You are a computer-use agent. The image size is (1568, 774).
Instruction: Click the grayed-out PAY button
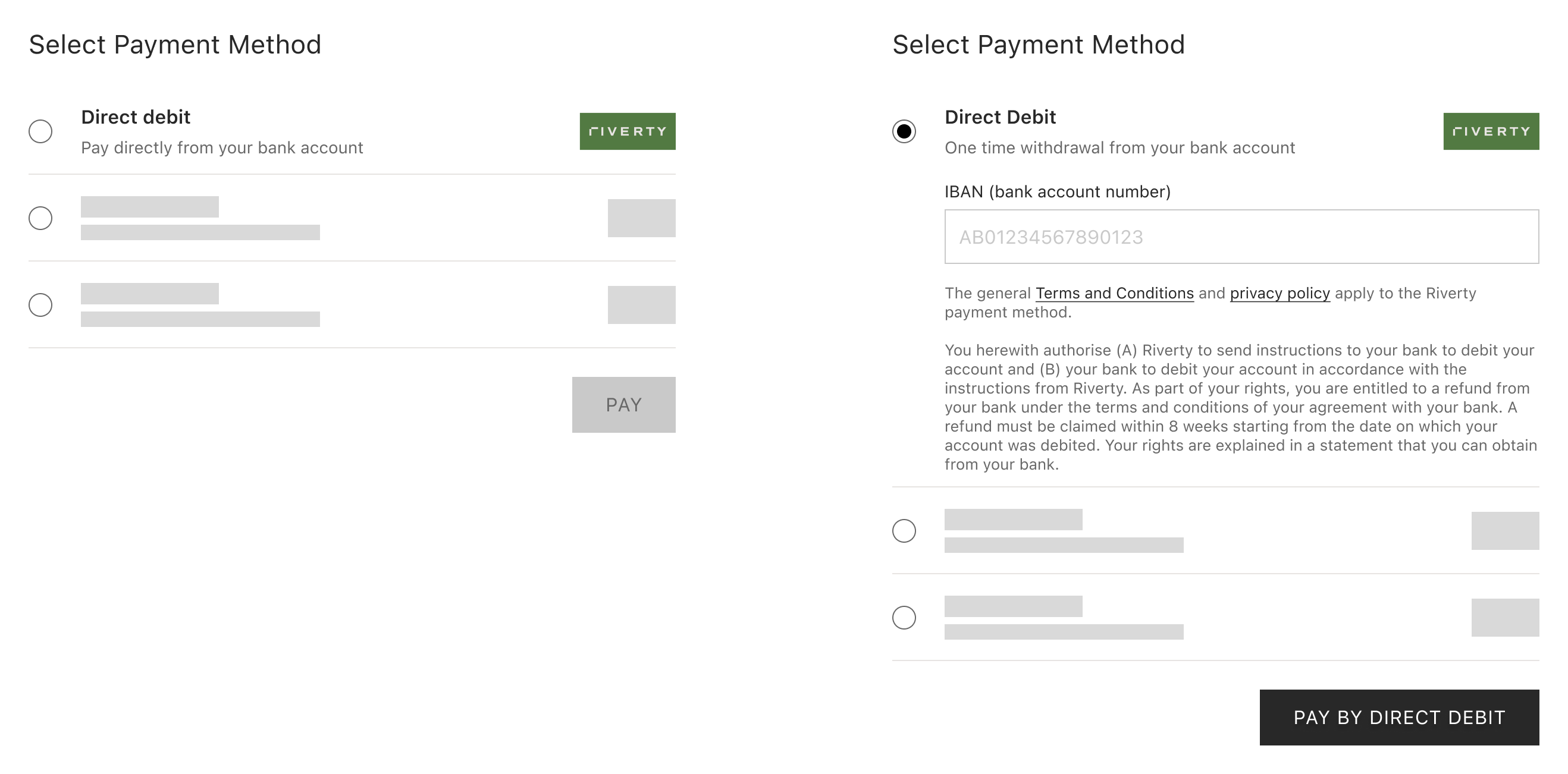623,404
